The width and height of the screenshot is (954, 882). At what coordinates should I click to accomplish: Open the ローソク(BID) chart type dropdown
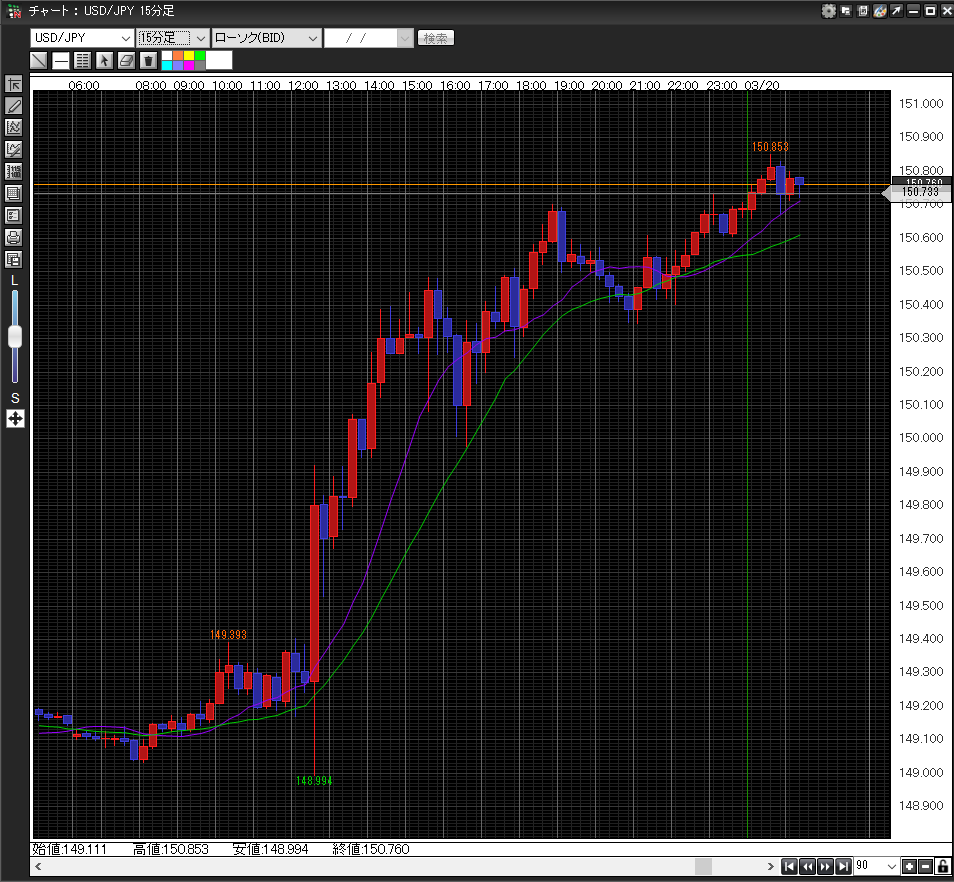pyautogui.click(x=266, y=38)
